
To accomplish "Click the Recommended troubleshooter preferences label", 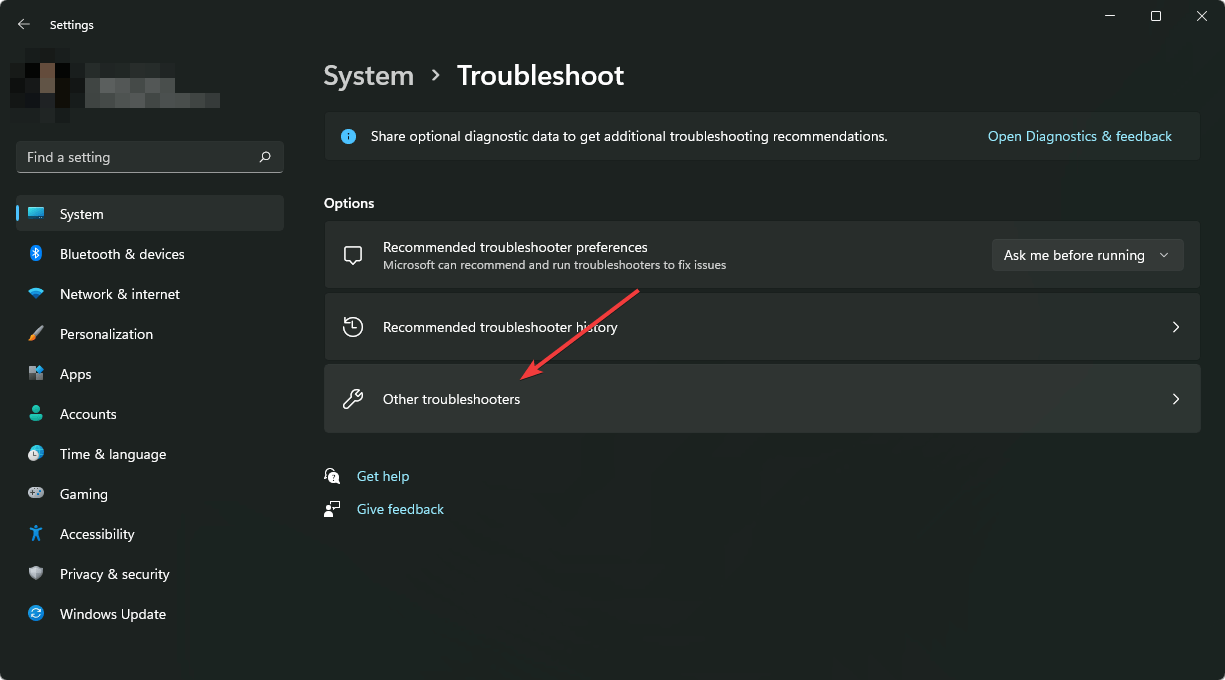I will click(515, 247).
